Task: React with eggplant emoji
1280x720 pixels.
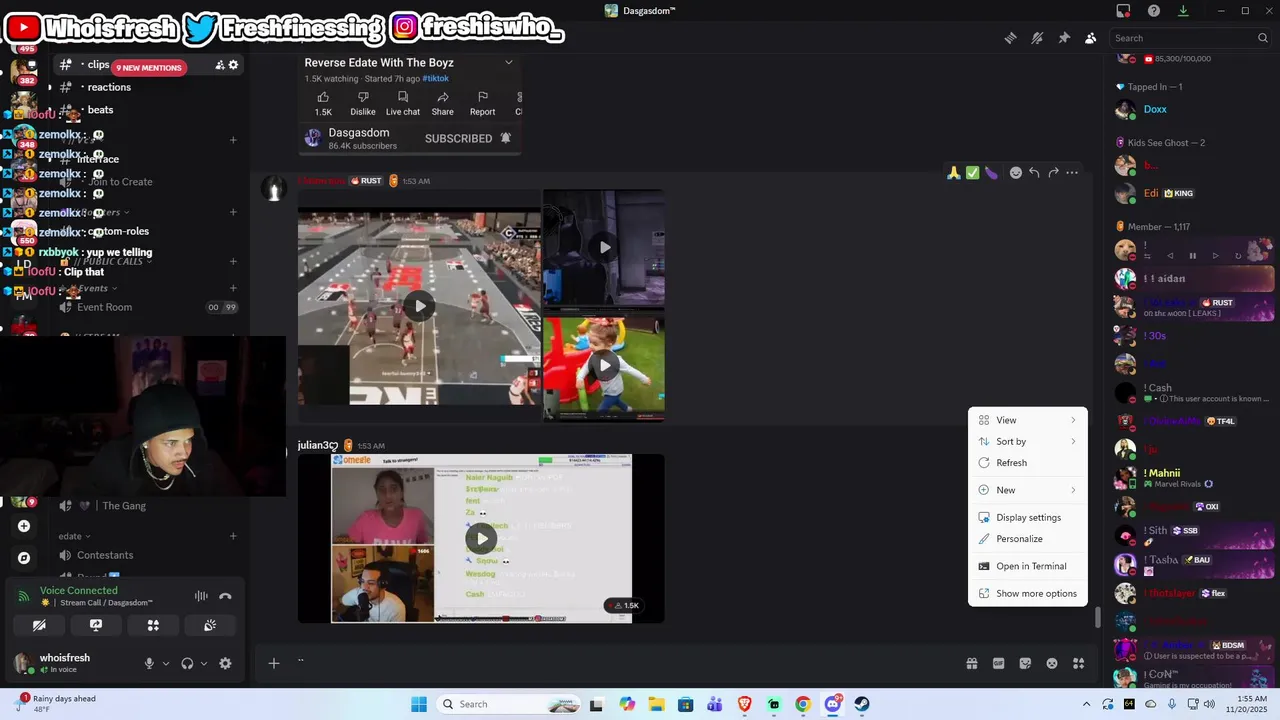Action: point(991,173)
